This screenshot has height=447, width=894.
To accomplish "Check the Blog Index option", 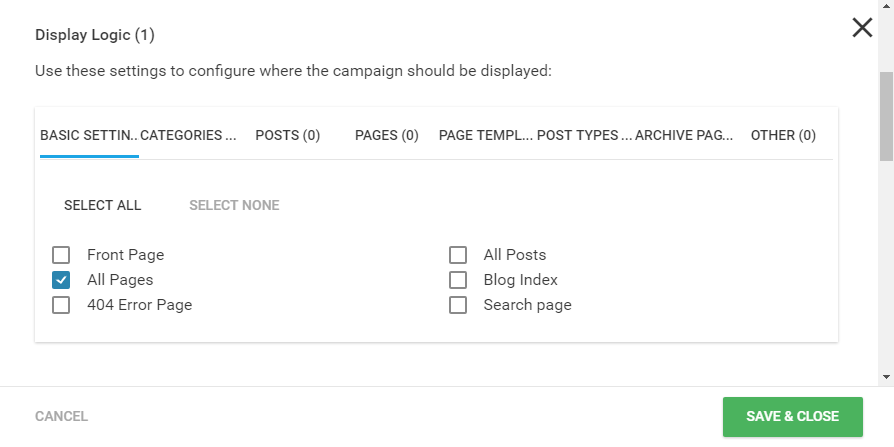I will (x=458, y=280).
